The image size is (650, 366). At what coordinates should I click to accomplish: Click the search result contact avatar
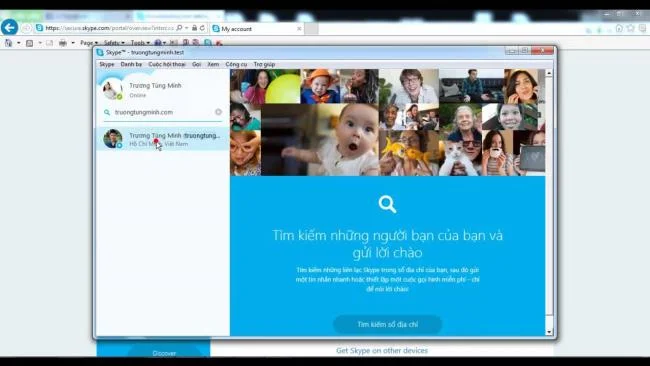(113, 138)
